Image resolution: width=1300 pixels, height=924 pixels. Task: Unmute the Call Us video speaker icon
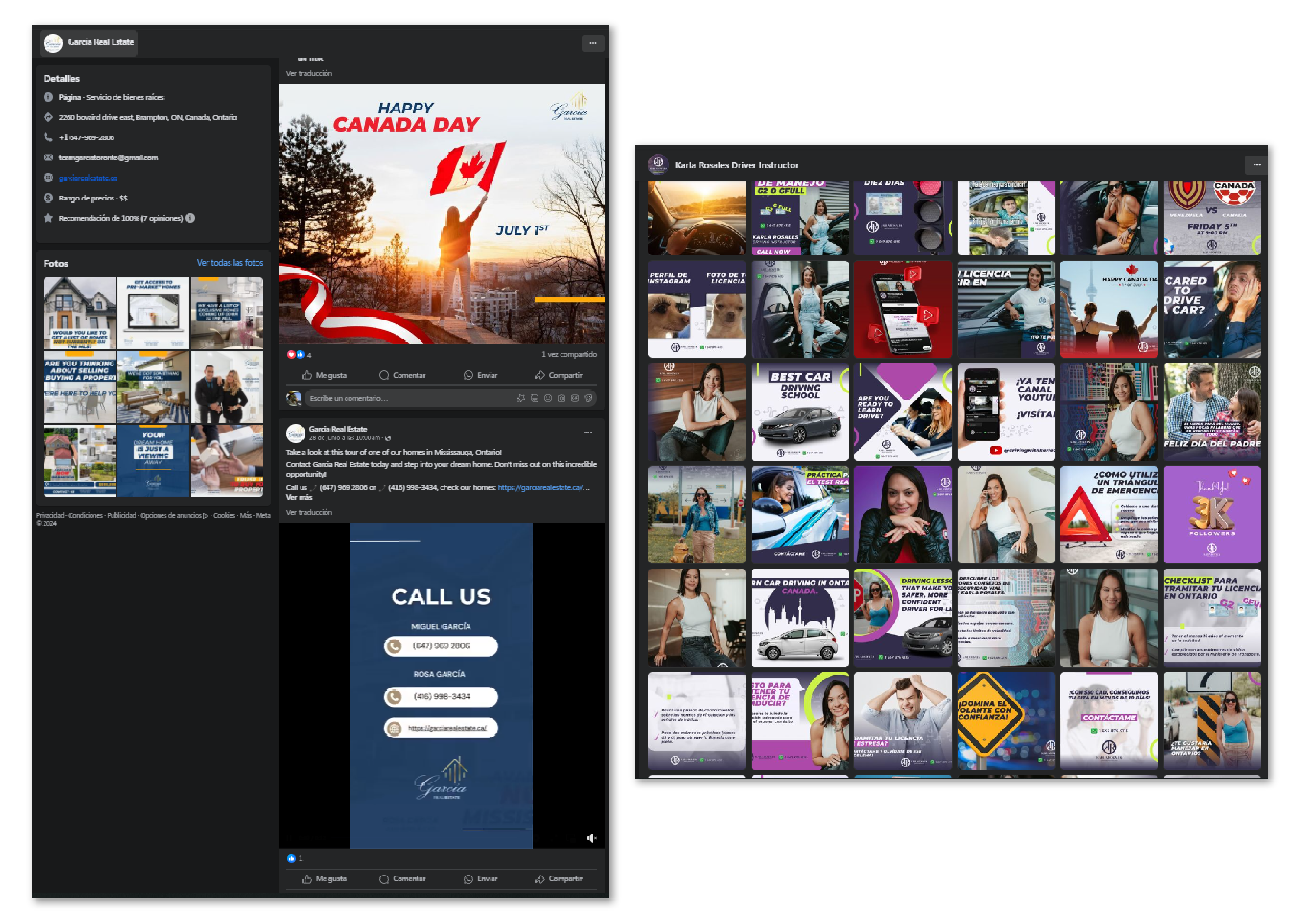tap(592, 837)
